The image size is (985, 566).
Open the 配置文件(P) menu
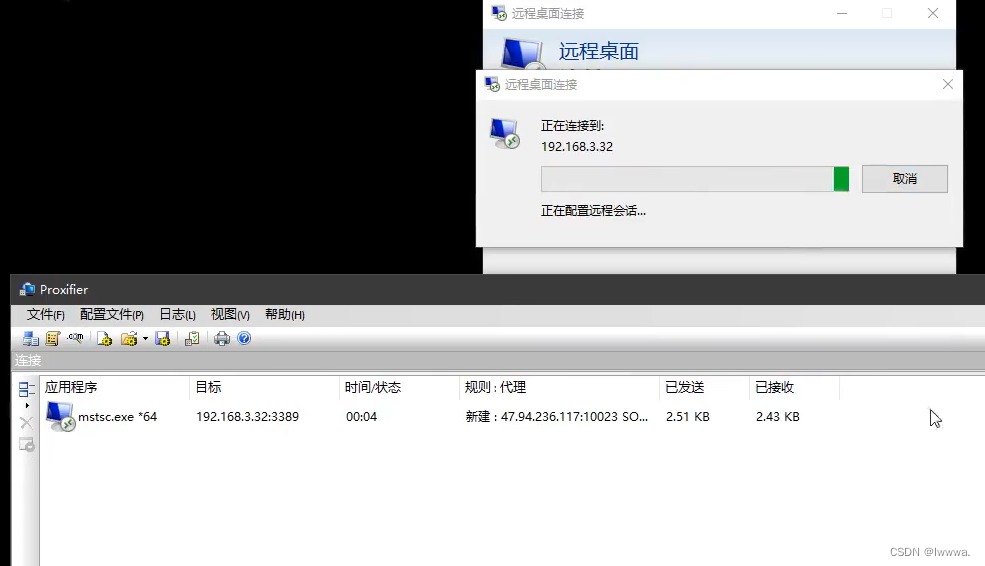(112, 315)
